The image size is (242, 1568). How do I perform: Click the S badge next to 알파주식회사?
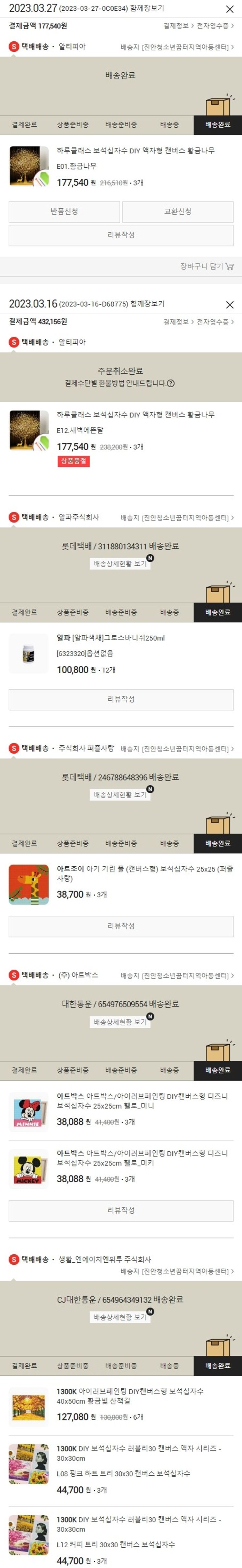click(14, 517)
